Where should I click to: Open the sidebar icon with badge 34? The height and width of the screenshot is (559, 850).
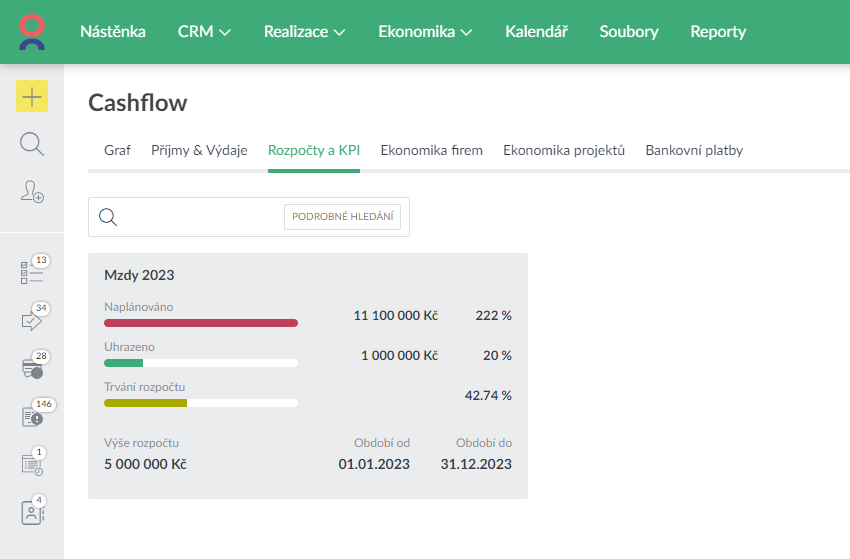point(31,320)
